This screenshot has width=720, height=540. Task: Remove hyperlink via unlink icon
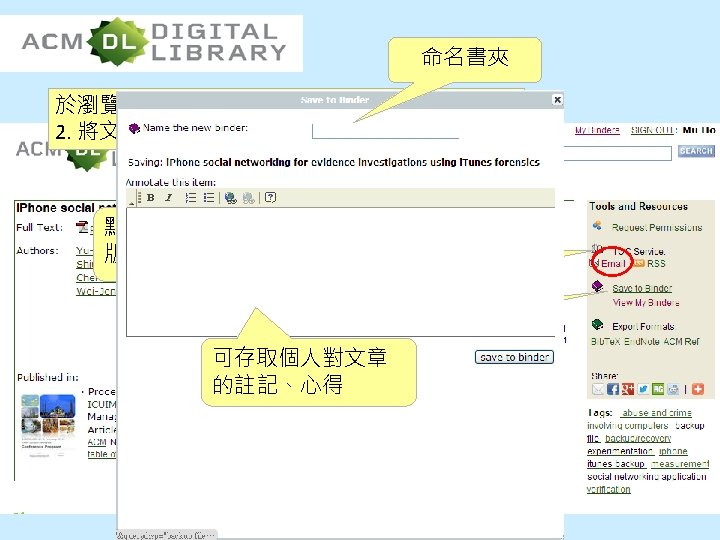point(248,198)
